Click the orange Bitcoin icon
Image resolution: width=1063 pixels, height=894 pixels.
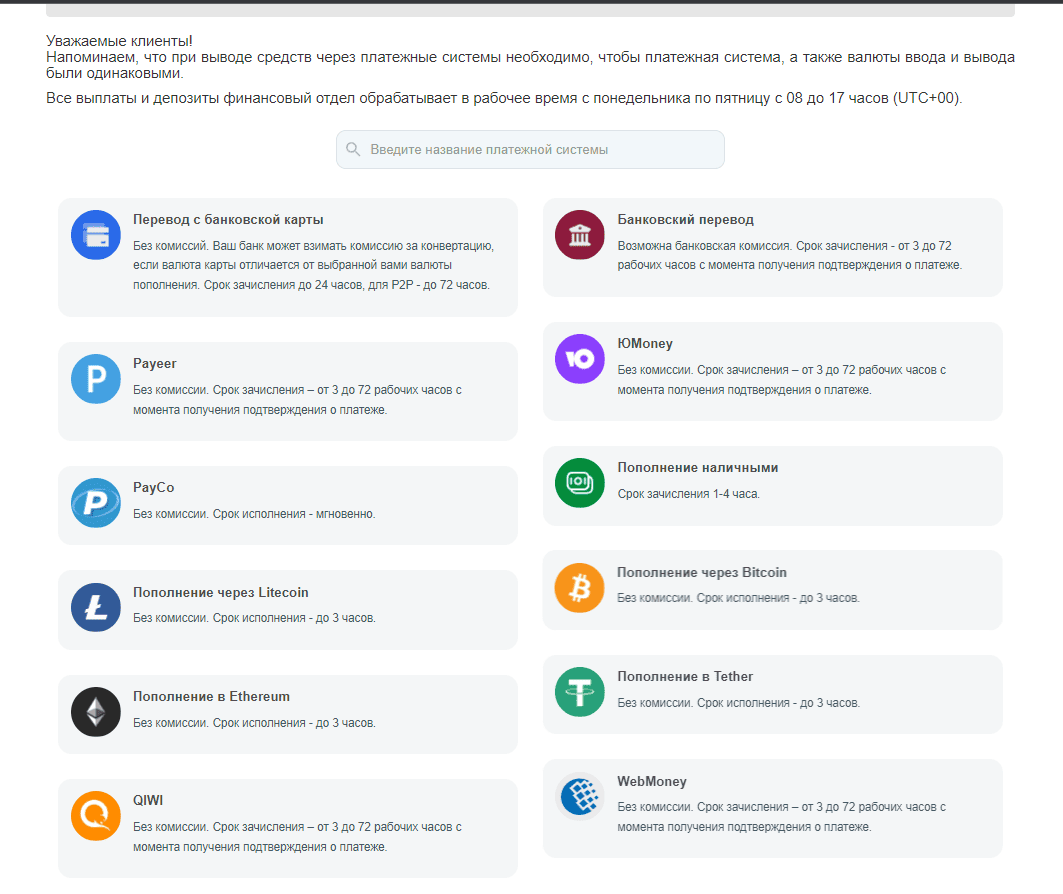pyautogui.click(x=580, y=588)
